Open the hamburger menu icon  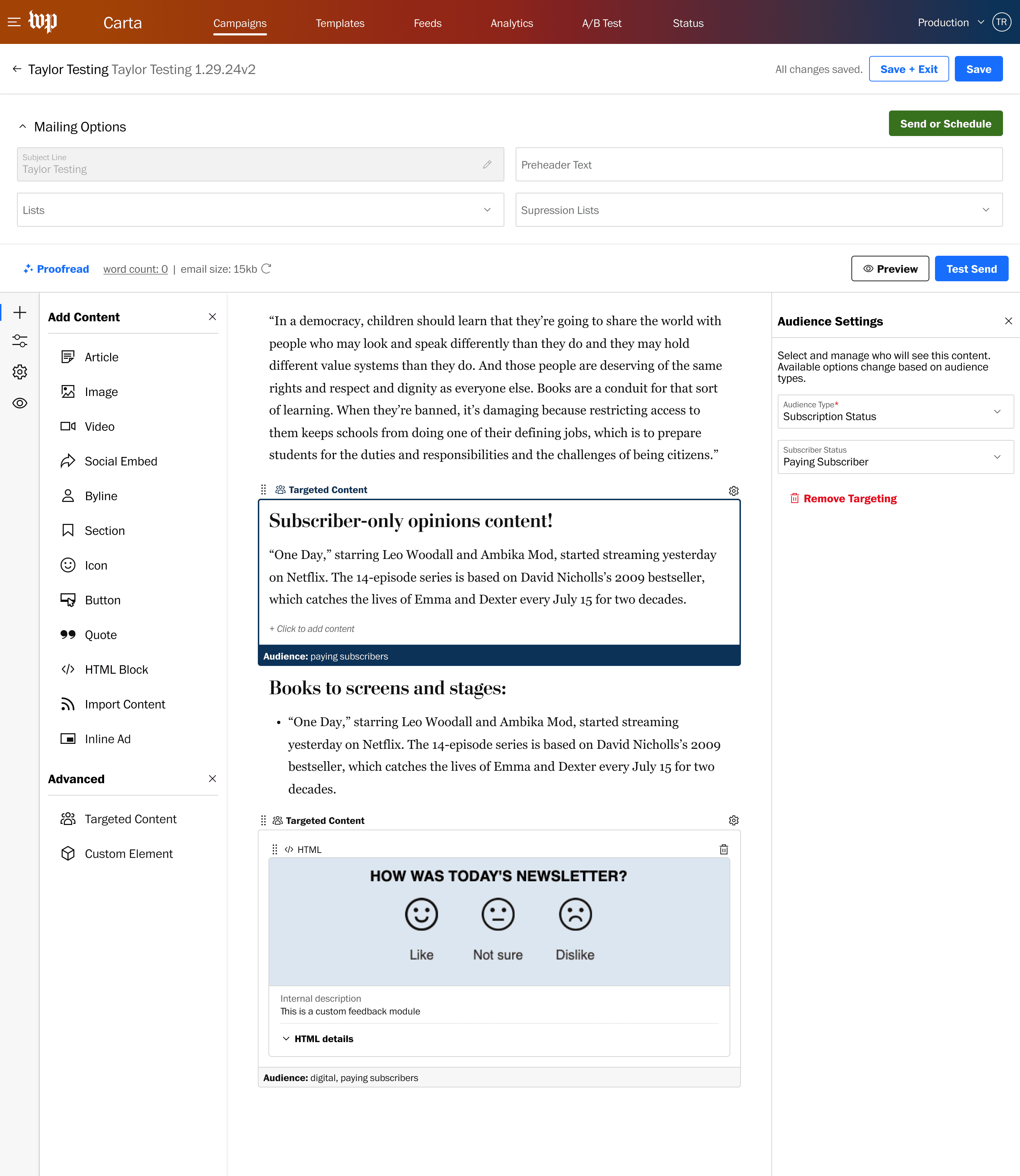[14, 22]
